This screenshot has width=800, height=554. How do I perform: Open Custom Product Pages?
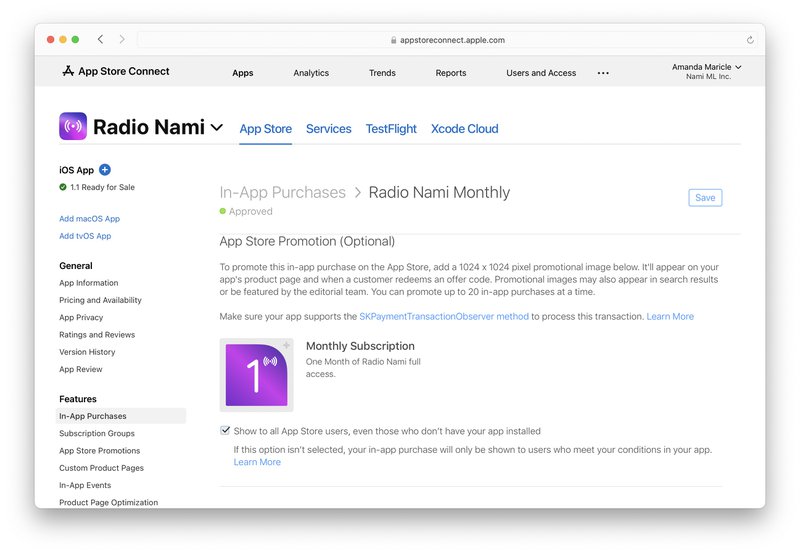[x=102, y=468]
